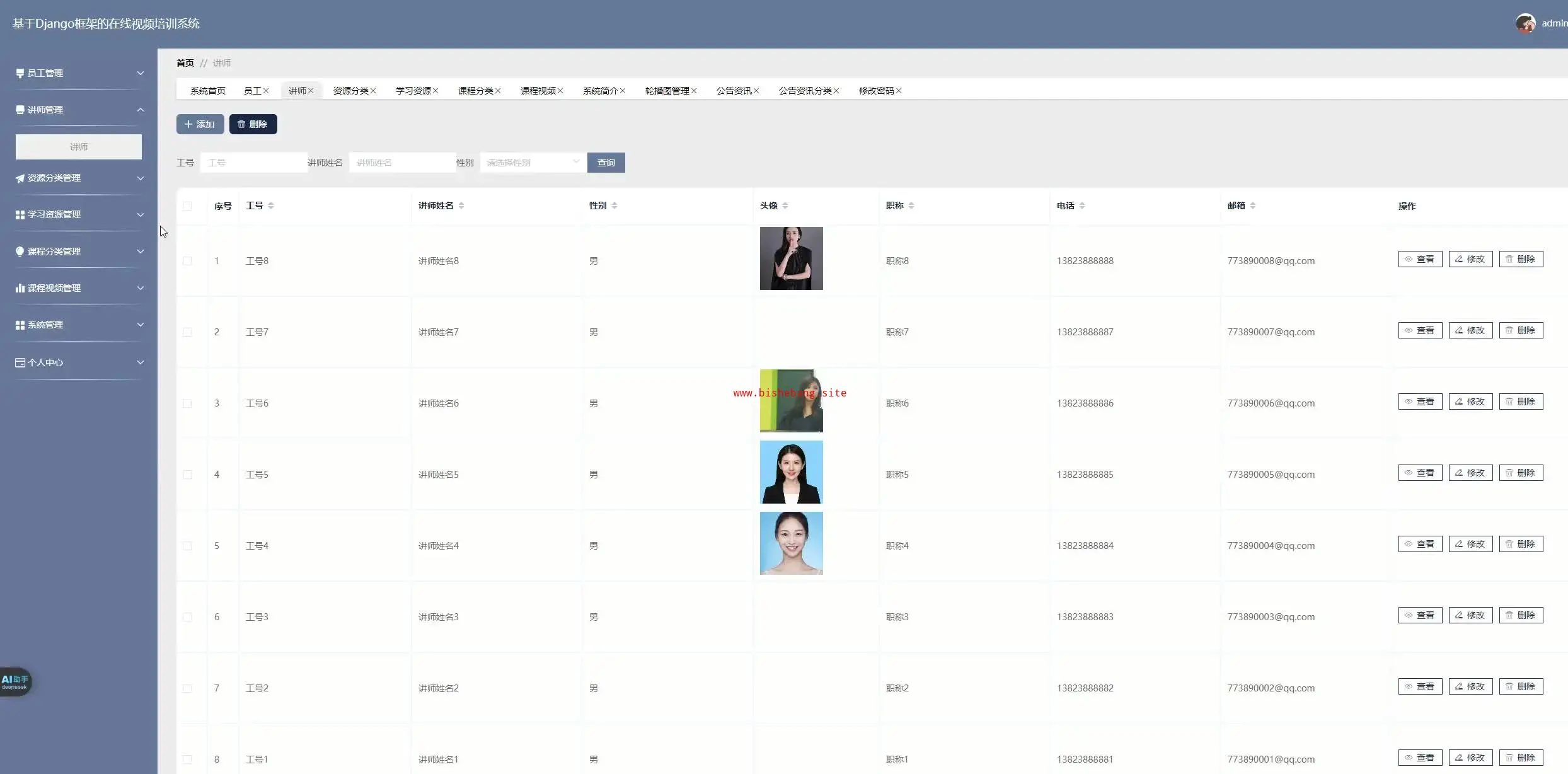Switch to the 课程视频 tab
The height and width of the screenshot is (774, 1568).
tap(538, 91)
